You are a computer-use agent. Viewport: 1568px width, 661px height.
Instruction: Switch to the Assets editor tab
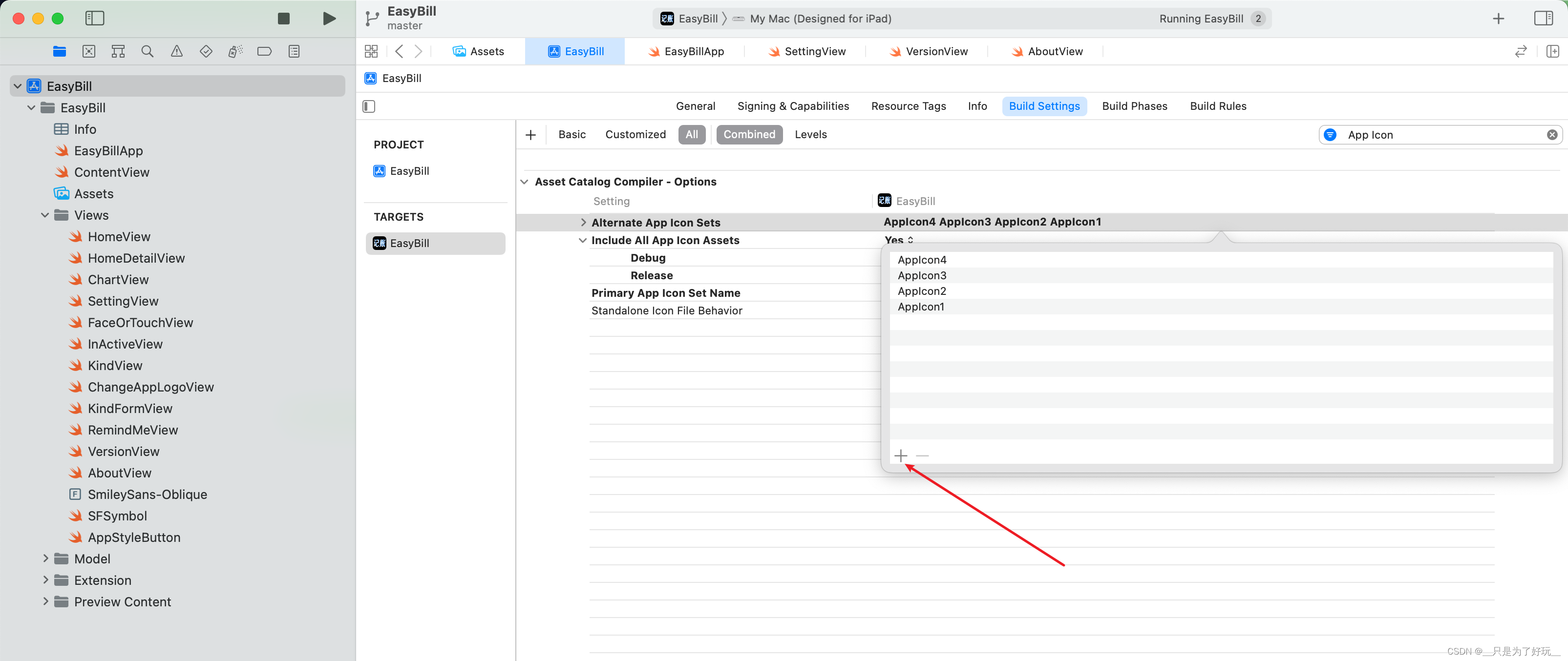478,51
